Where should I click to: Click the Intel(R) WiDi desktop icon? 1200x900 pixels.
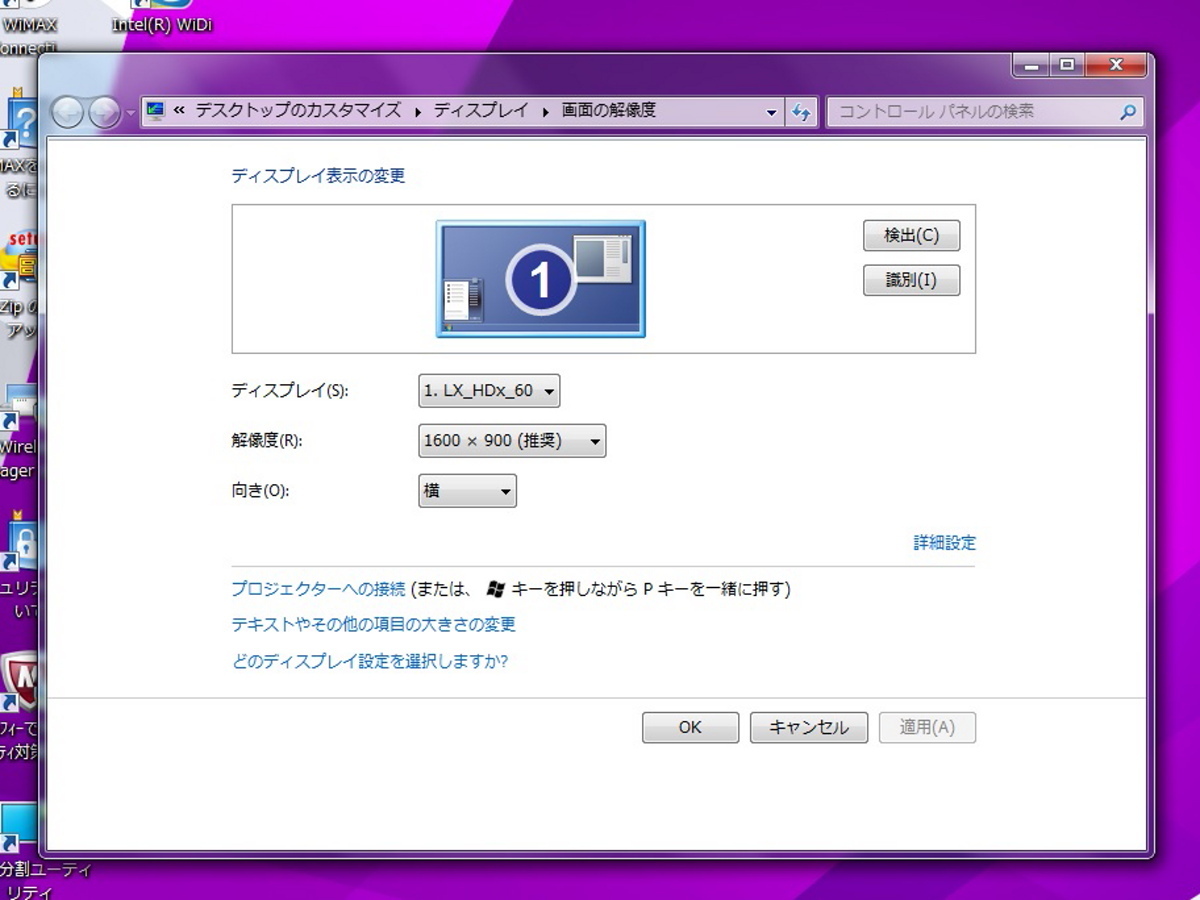pos(162,17)
